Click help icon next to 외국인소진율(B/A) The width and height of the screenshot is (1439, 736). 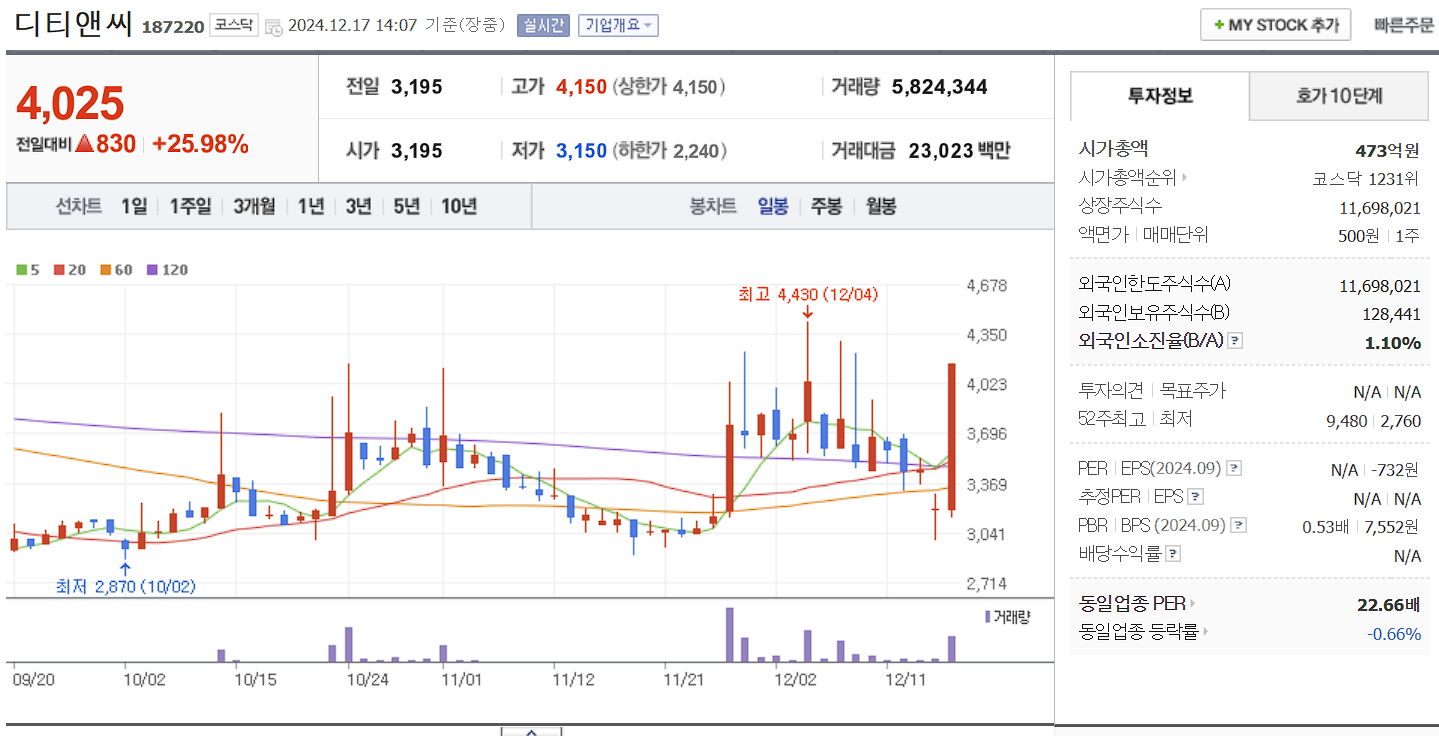[1235, 340]
